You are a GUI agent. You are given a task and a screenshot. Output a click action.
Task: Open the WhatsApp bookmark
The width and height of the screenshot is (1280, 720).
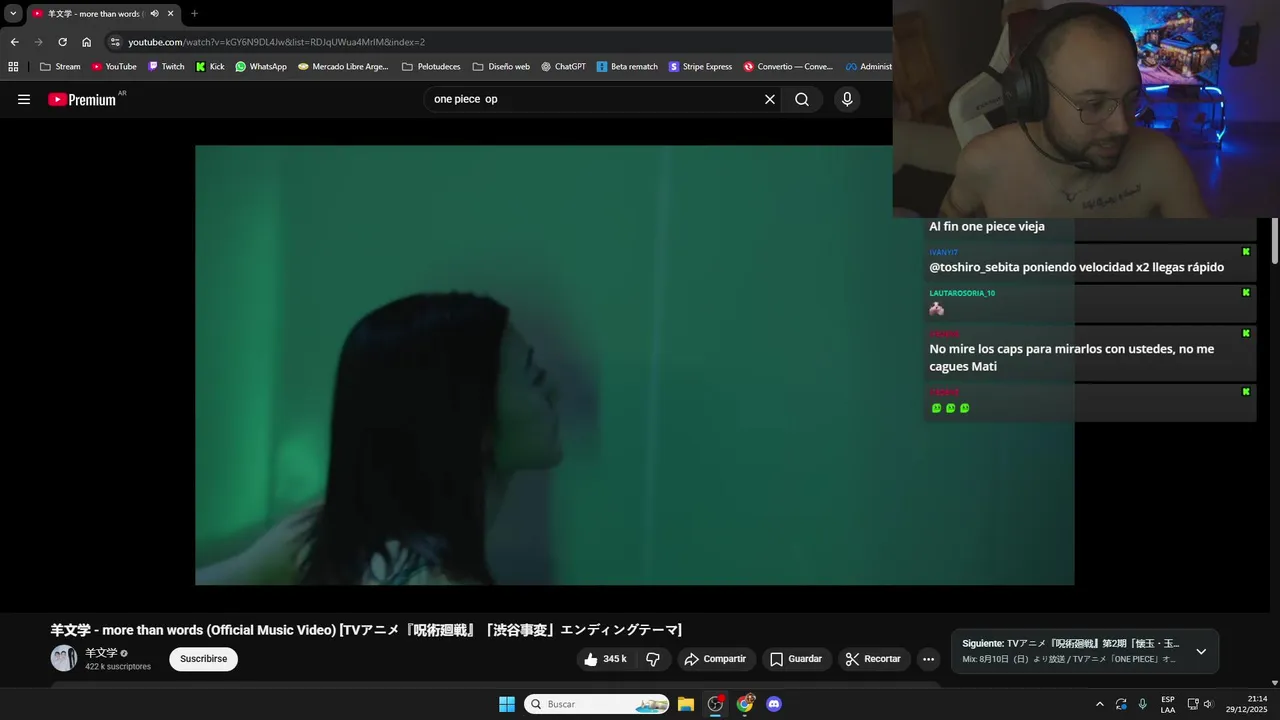click(x=261, y=67)
